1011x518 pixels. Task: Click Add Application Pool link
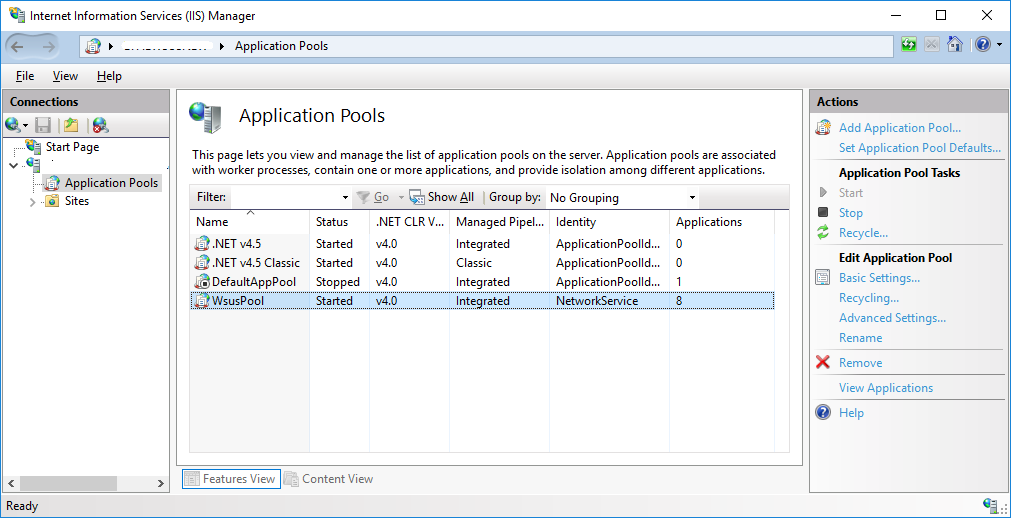point(899,128)
